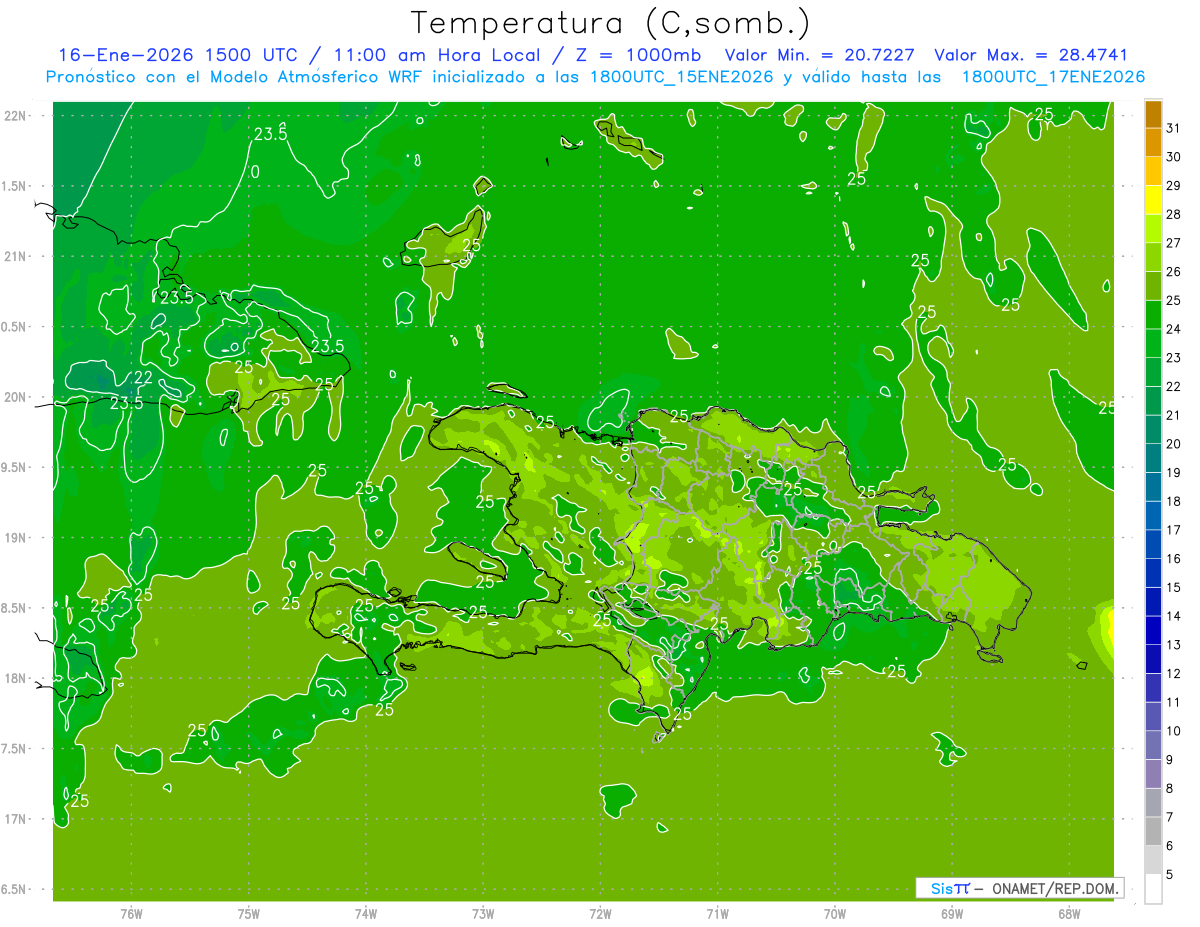Click the 'Valor Max. = 28.4741' value
1200x927 pixels.
(x=1031, y=56)
